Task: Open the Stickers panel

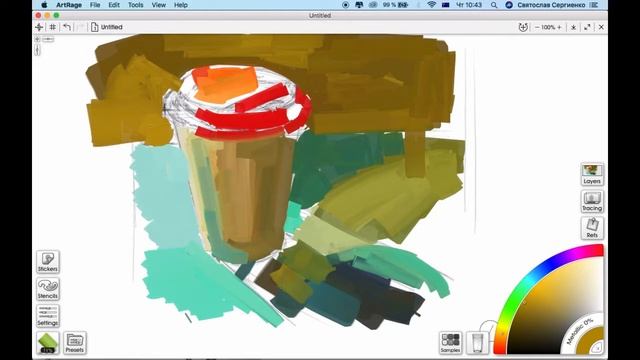Action: click(x=48, y=262)
